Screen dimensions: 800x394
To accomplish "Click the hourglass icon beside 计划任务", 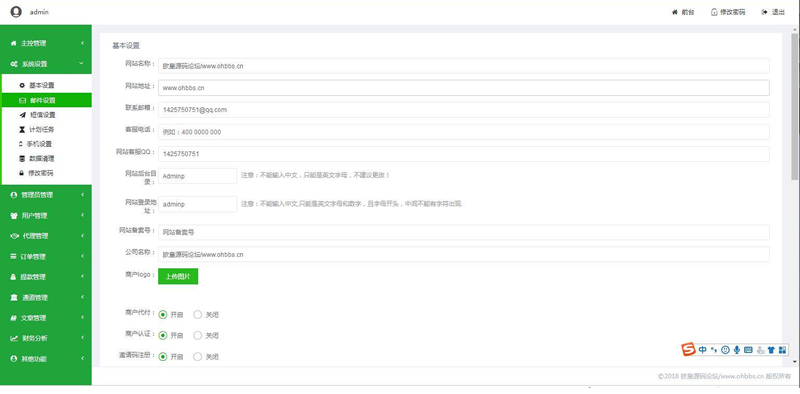I will coord(22,130).
